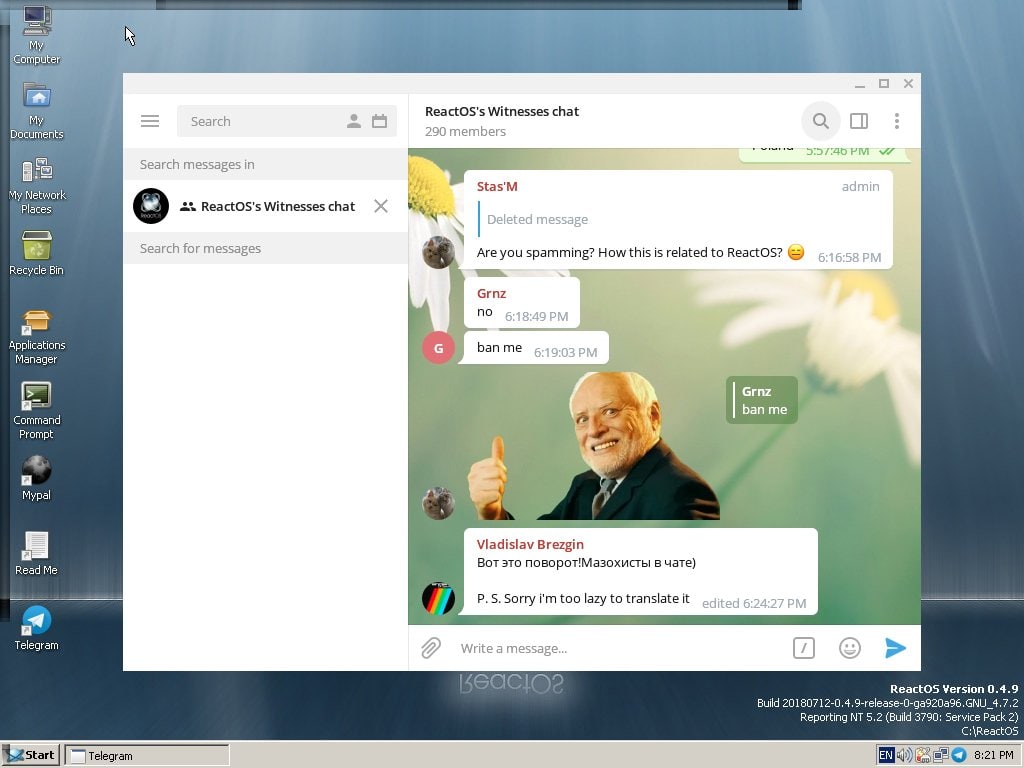Remove ReactOS's Witnesses chat search filter
This screenshot has width=1024, height=768.
[381, 206]
